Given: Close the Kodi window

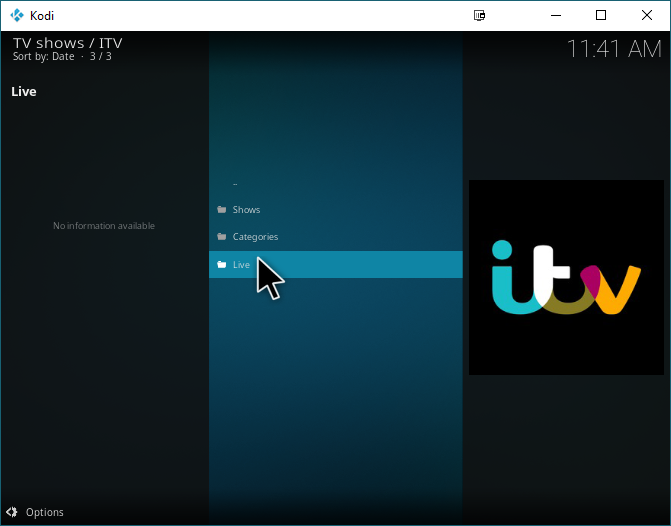Looking at the screenshot, I should pos(647,15).
